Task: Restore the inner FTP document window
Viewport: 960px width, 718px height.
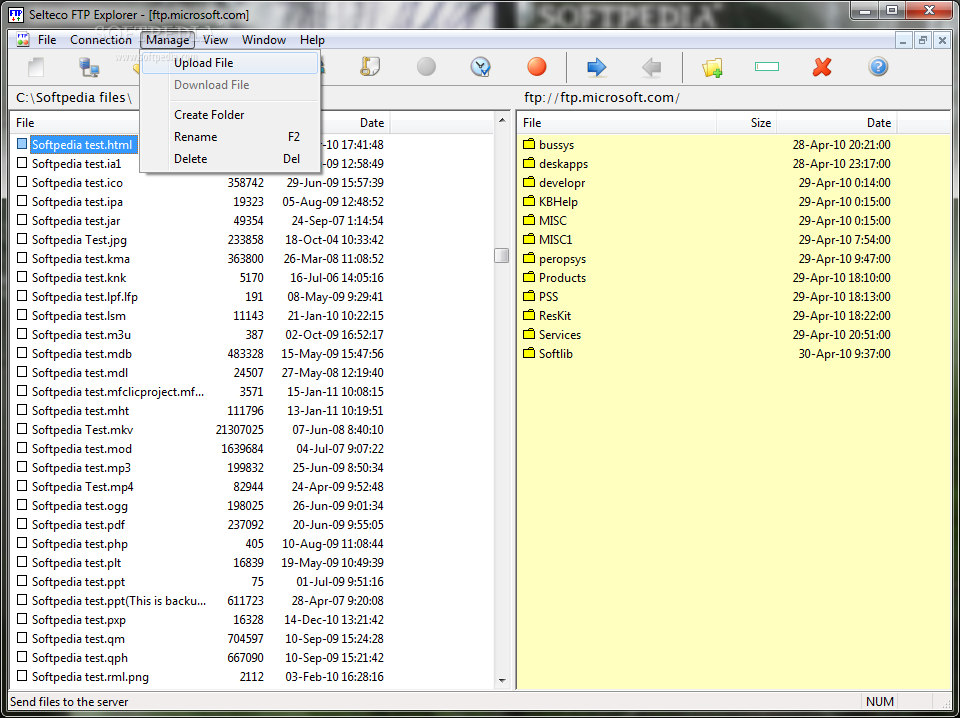Action: [923, 40]
